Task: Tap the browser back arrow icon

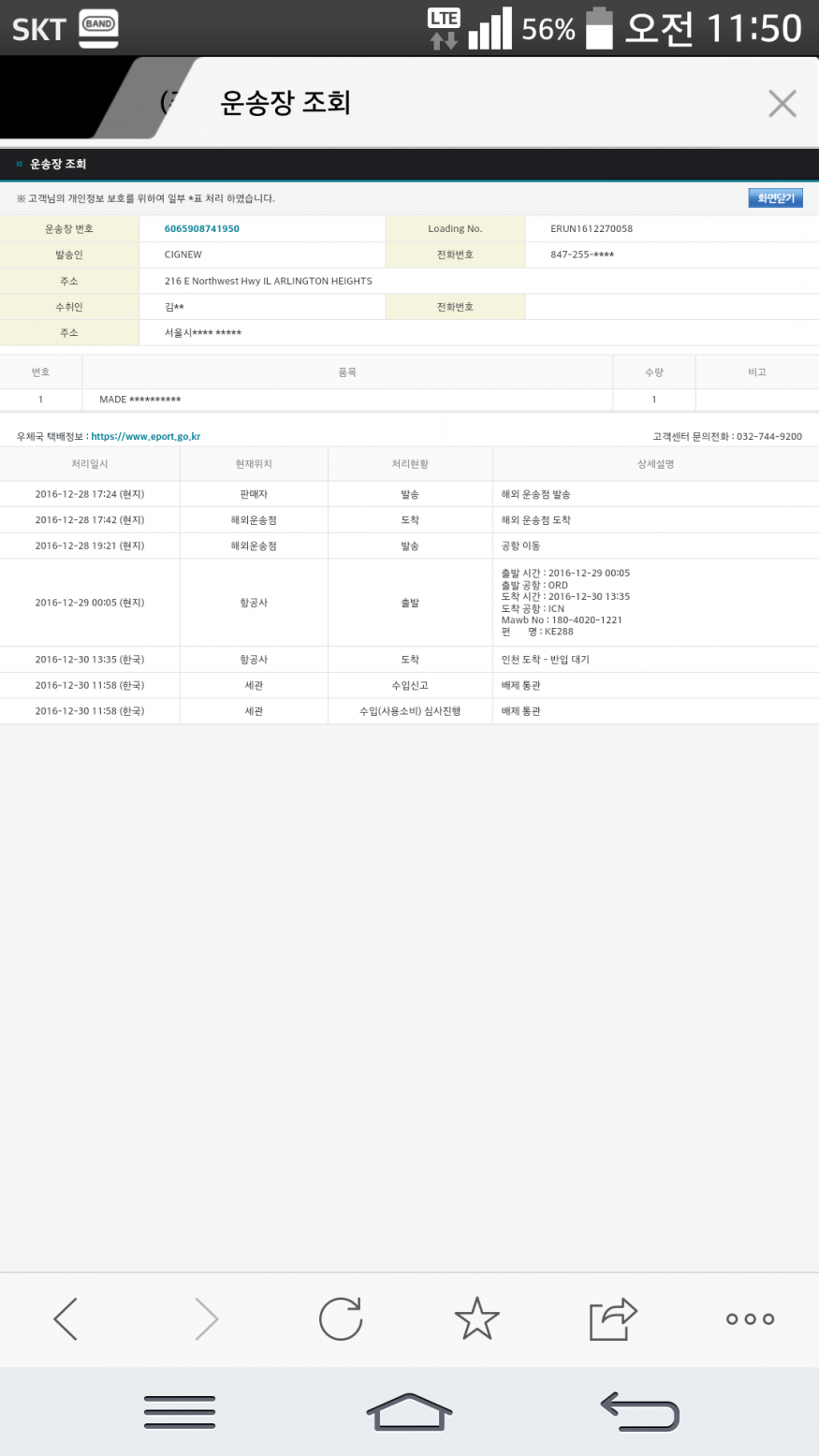Action: tap(66, 1319)
